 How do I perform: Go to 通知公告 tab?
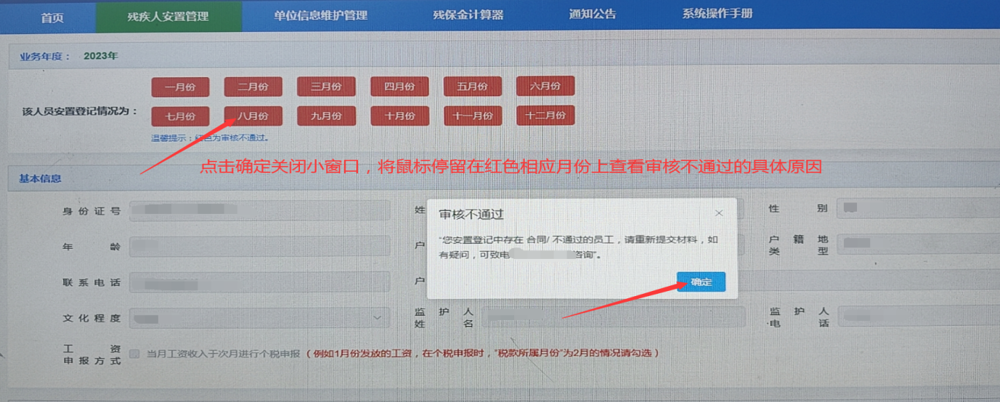point(592,15)
